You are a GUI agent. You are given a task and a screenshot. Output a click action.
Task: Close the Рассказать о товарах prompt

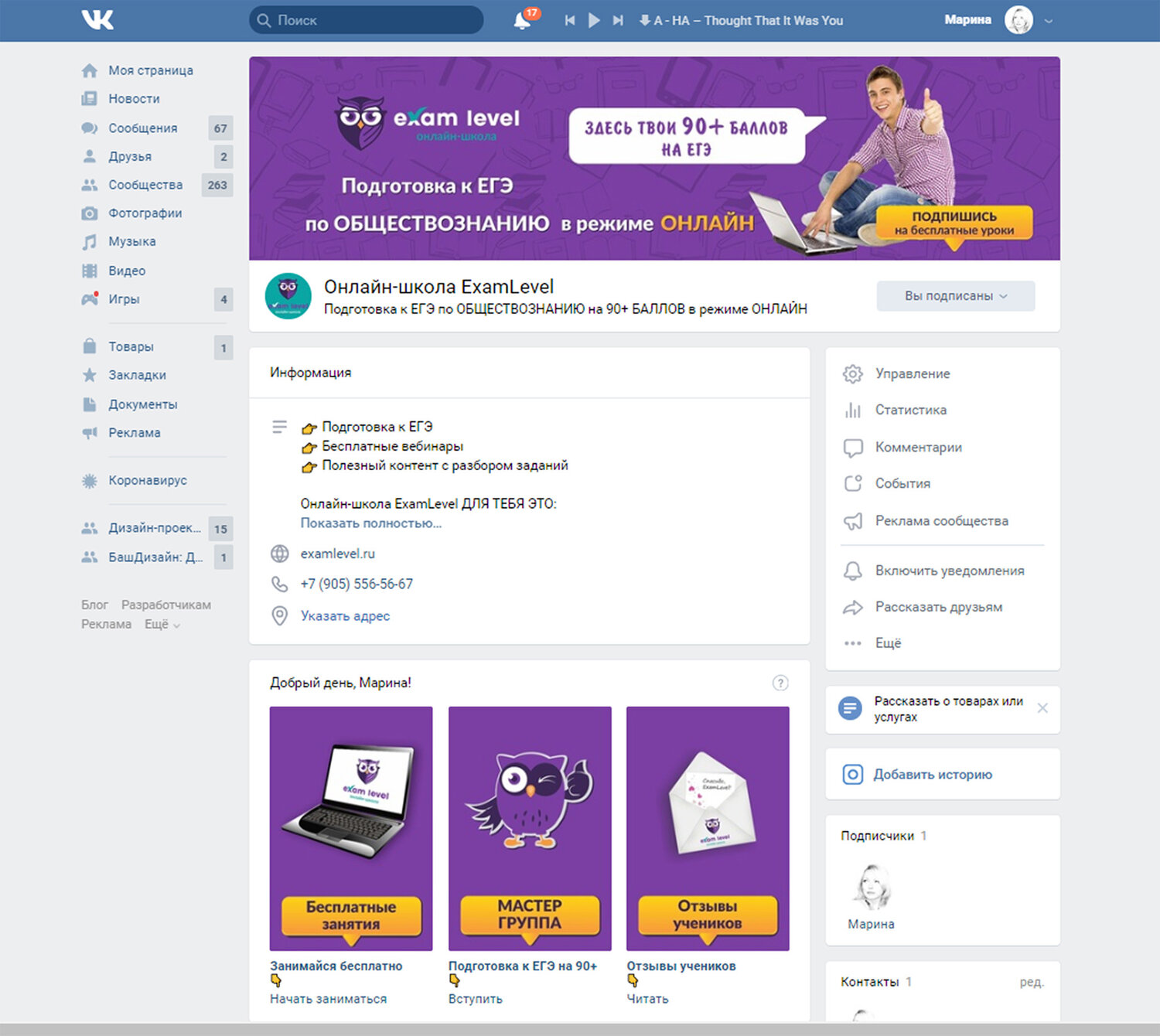[x=1042, y=708]
